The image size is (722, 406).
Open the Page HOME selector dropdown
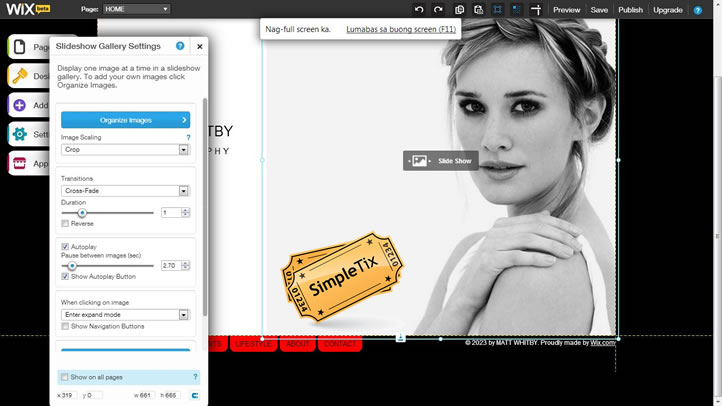coord(137,10)
